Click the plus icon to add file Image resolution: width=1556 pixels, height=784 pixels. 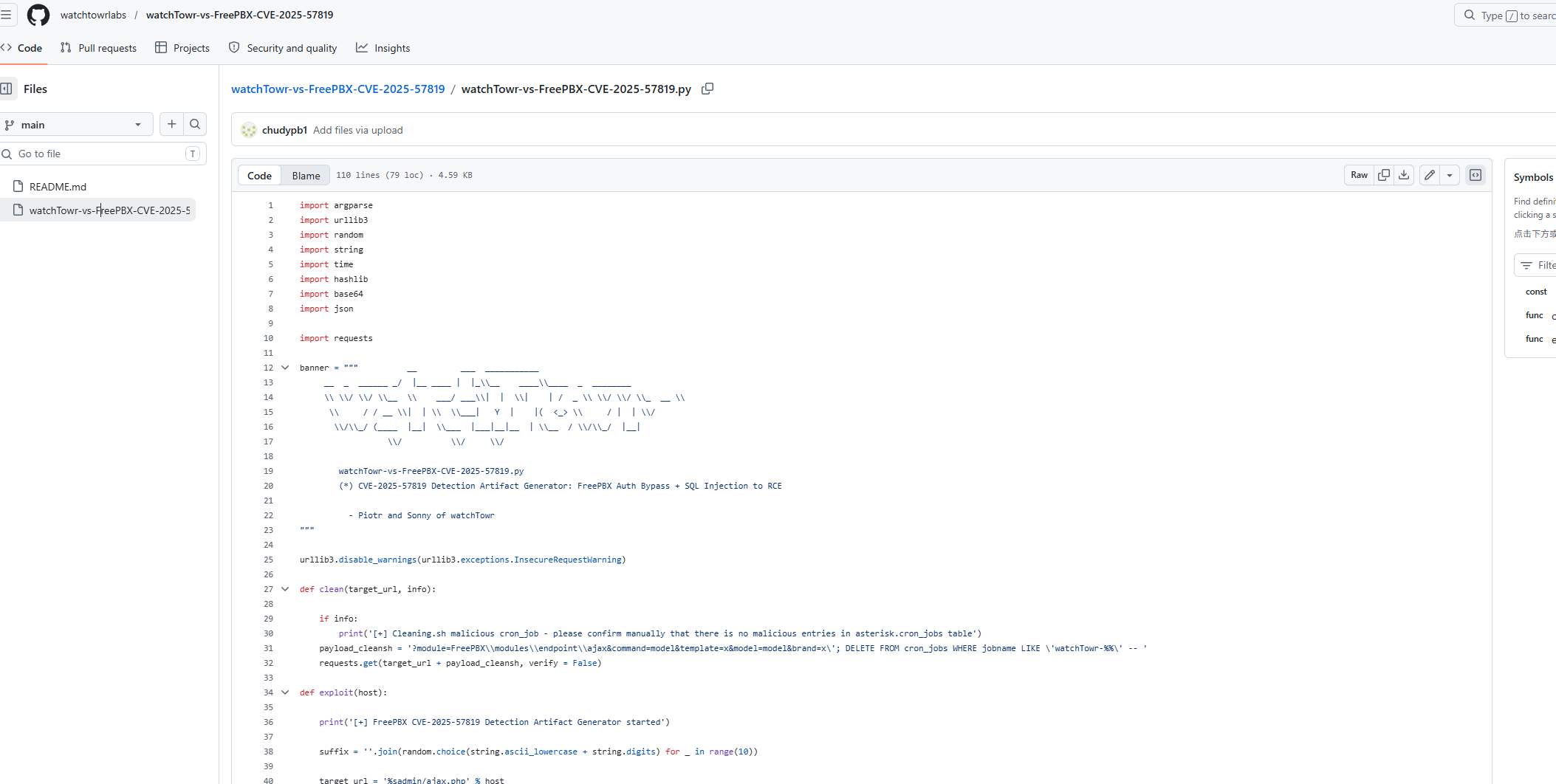click(172, 124)
